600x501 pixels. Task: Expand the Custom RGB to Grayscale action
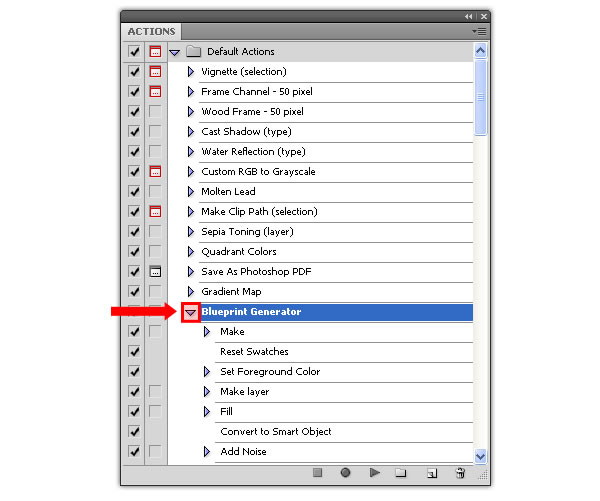pyautogui.click(x=191, y=171)
